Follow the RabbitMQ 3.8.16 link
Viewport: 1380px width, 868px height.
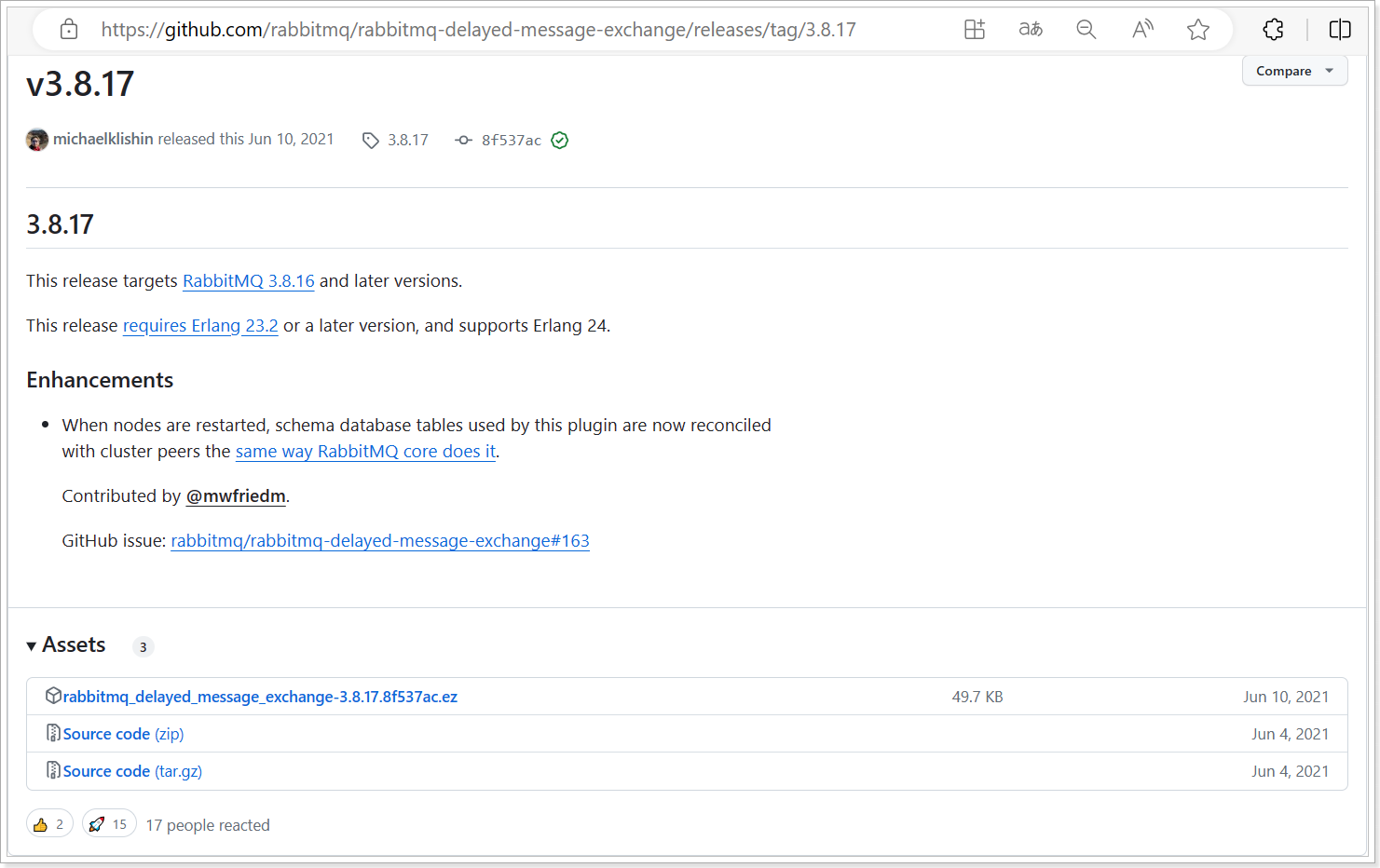[x=249, y=281]
